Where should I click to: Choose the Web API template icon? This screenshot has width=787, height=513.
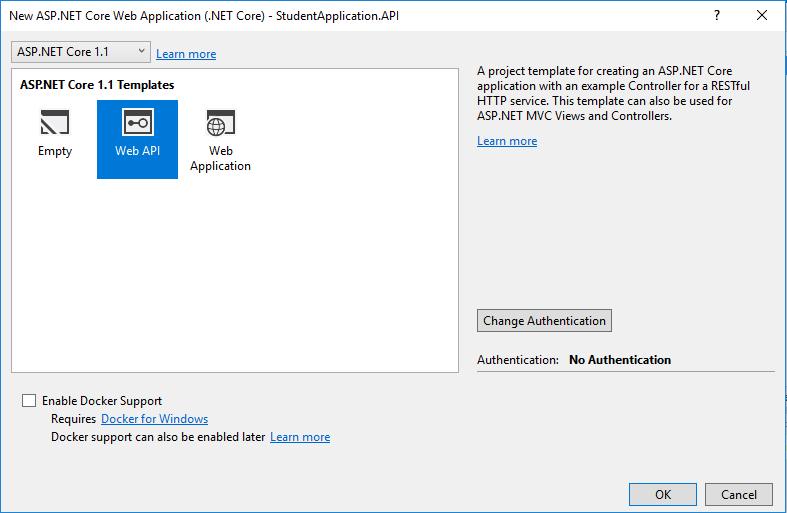(x=138, y=122)
